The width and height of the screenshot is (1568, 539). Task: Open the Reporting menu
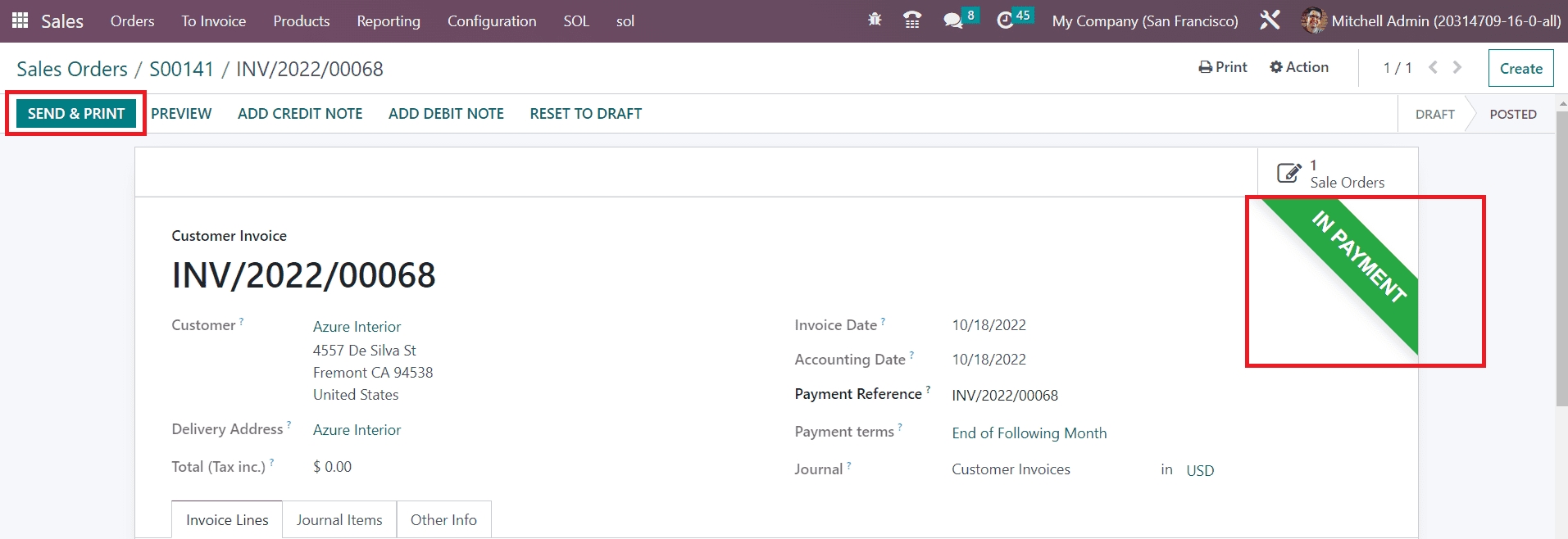388,21
